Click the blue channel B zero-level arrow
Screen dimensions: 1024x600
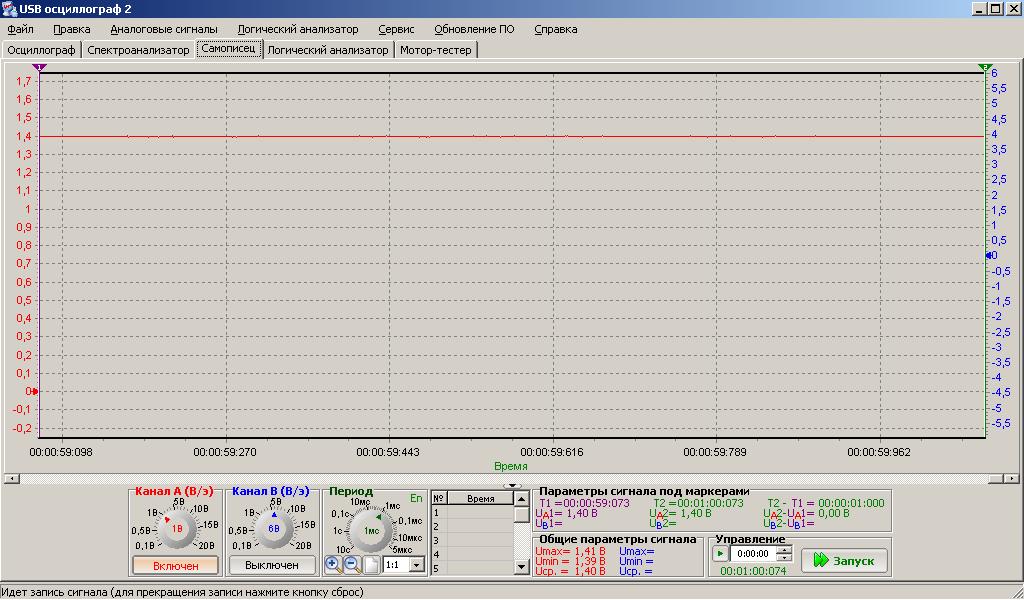tap(990, 255)
